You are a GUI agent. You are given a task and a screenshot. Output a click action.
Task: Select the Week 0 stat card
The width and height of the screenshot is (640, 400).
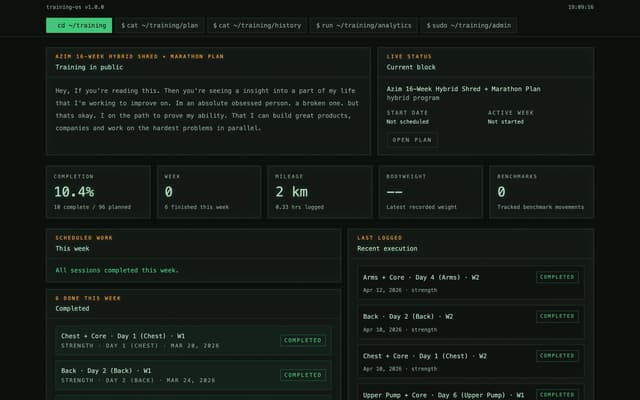[x=209, y=192]
